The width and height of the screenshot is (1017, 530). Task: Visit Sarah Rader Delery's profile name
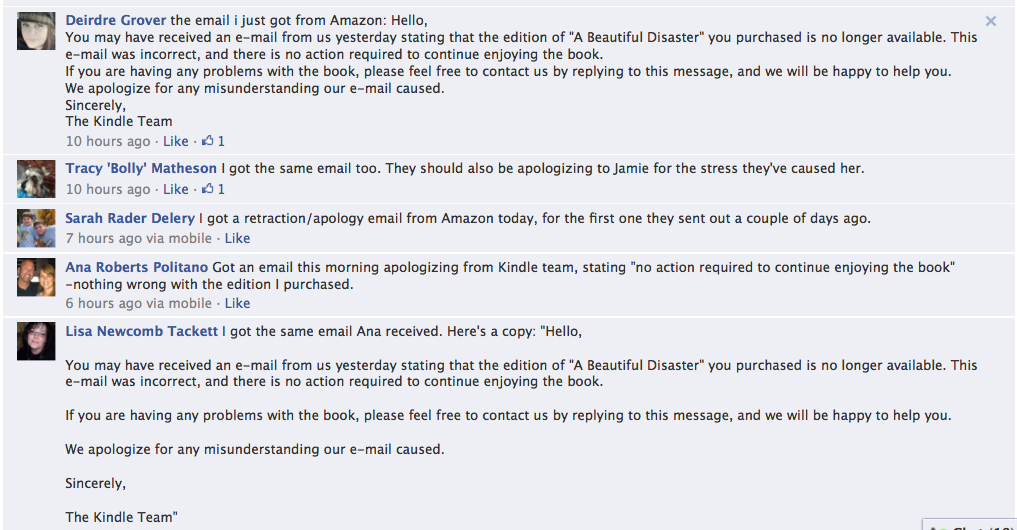point(130,218)
